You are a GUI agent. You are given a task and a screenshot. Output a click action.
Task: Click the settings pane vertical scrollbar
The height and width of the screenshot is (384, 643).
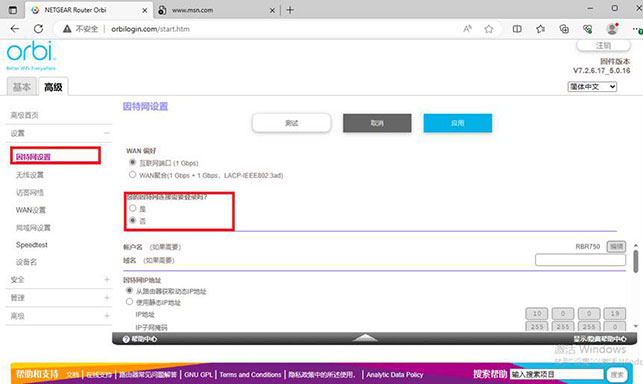click(636, 261)
